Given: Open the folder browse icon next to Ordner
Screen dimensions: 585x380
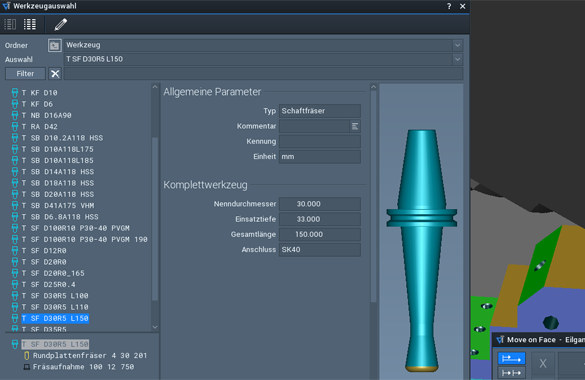Looking at the screenshot, I should point(54,45).
